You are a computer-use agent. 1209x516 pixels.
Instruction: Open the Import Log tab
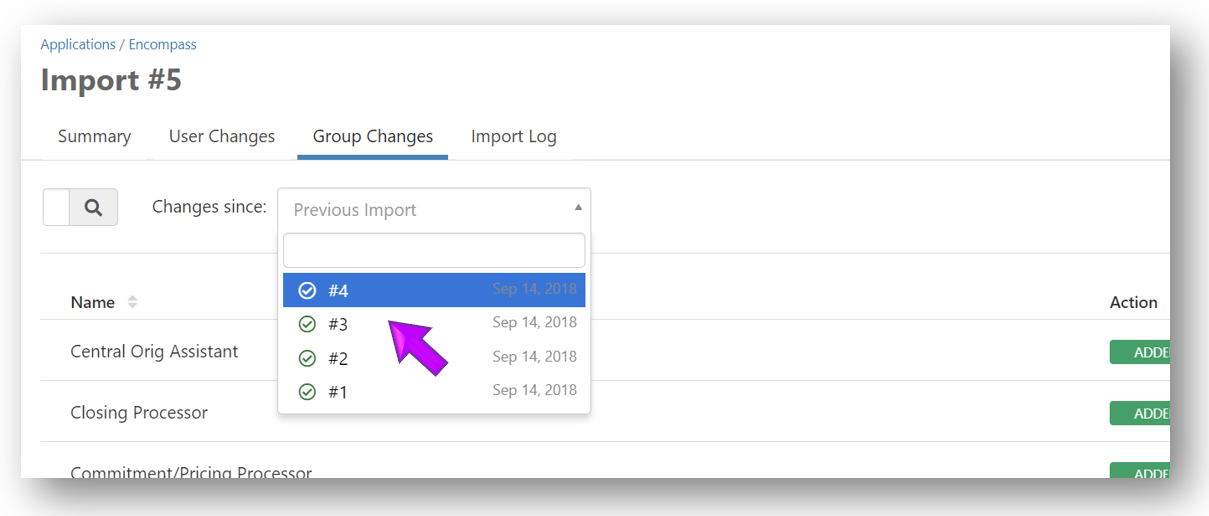click(513, 136)
